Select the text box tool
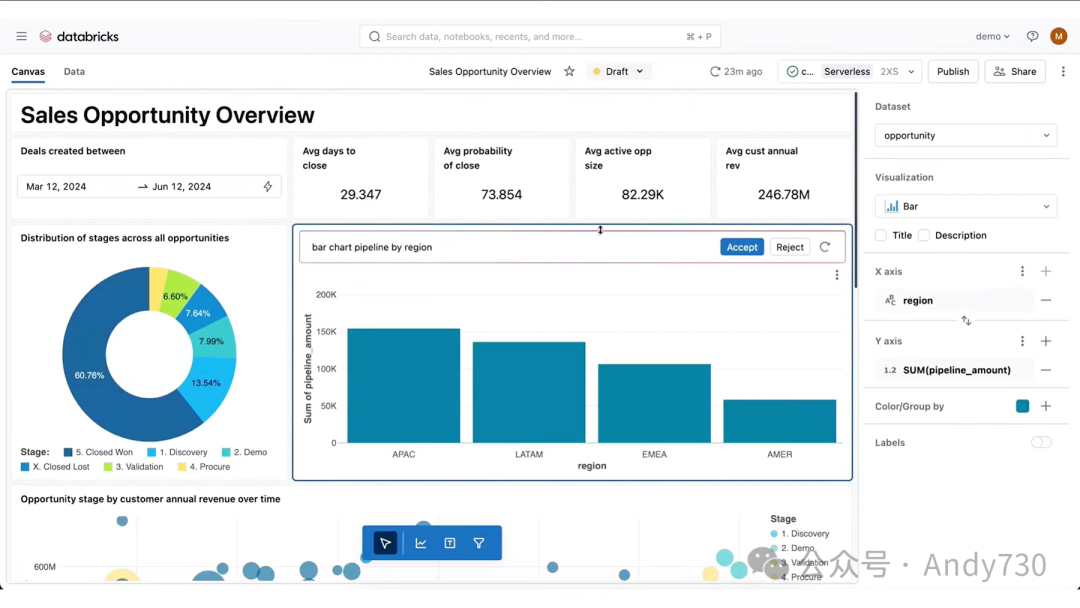This screenshot has height=608, width=1080. tap(450, 543)
